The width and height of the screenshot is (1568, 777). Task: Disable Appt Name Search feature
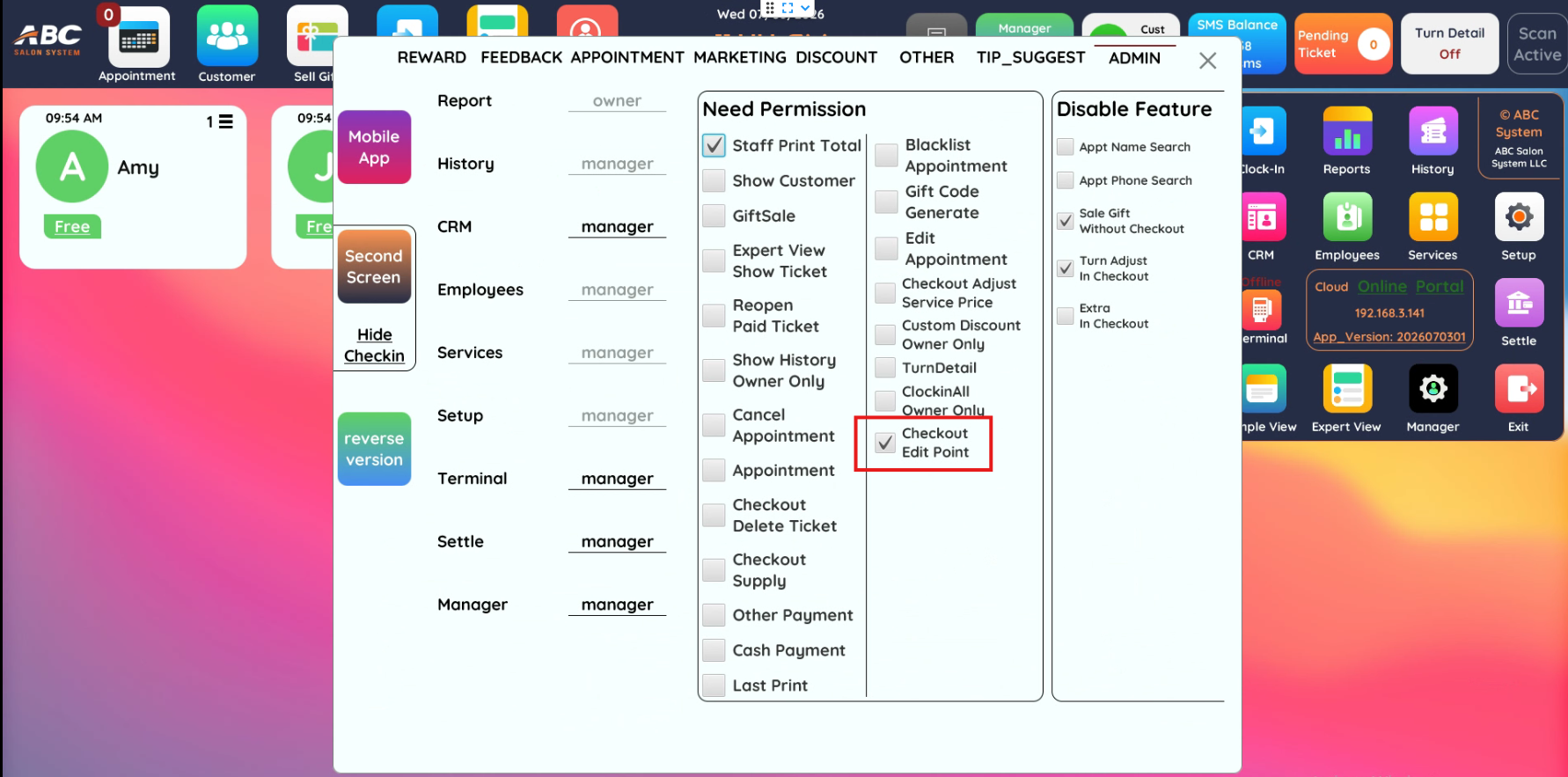click(x=1065, y=147)
